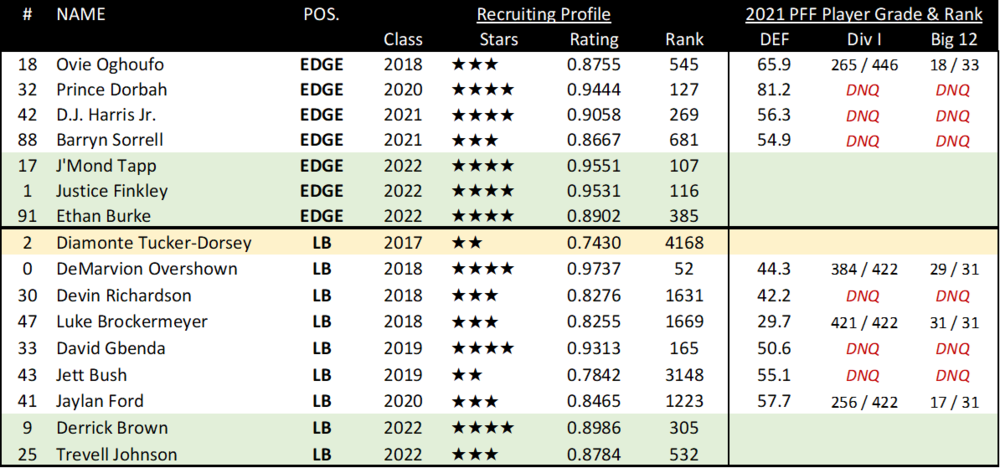This screenshot has width=1000, height=468.
Task: Select player name Ovie Oghoufo
Action: (x=104, y=64)
